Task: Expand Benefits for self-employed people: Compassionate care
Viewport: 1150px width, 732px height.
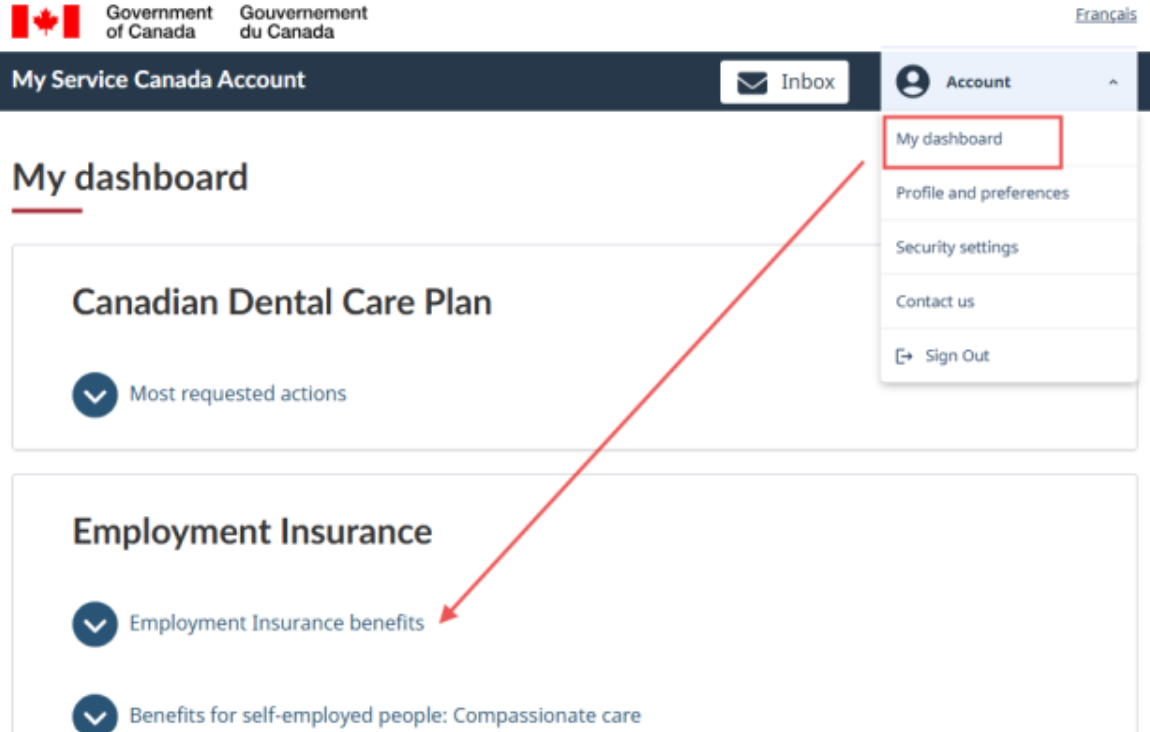Action: pos(385,716)
